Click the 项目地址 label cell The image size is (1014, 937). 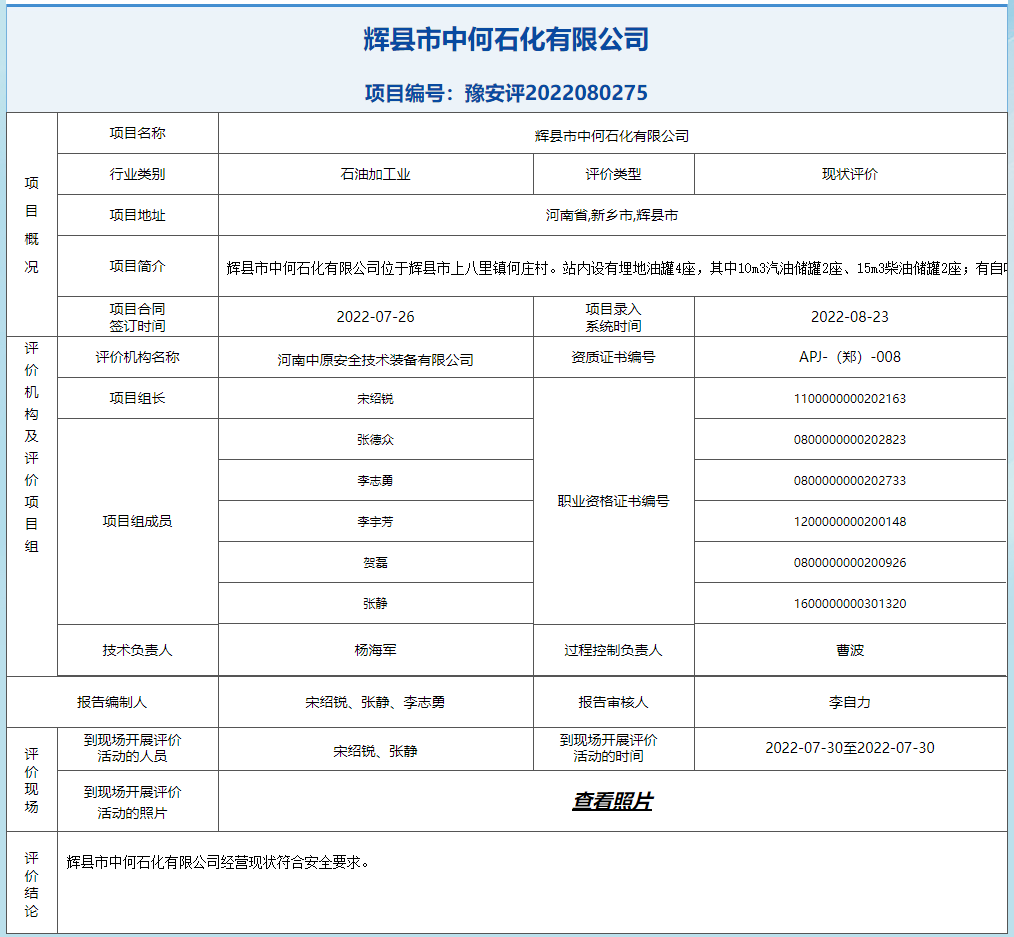(138, 215)
